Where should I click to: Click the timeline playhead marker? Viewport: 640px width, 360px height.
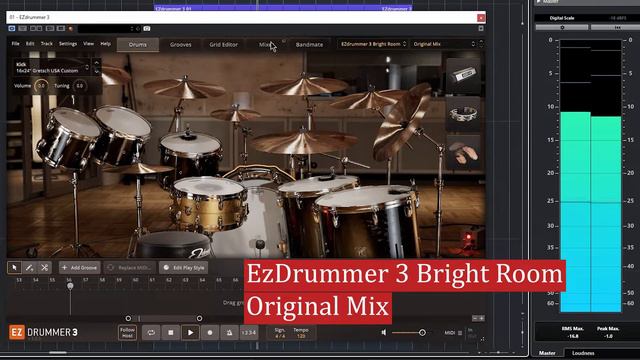coord(70,286)
